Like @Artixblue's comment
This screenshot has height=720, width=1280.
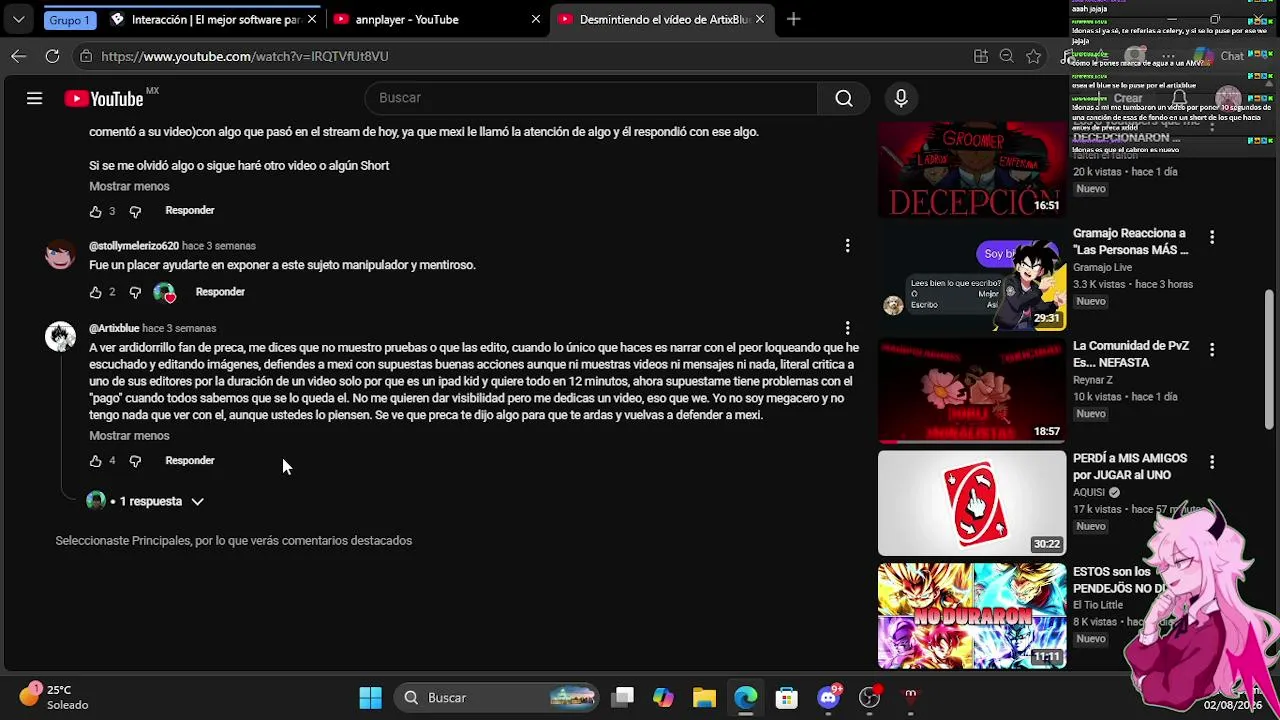[95, 461]
